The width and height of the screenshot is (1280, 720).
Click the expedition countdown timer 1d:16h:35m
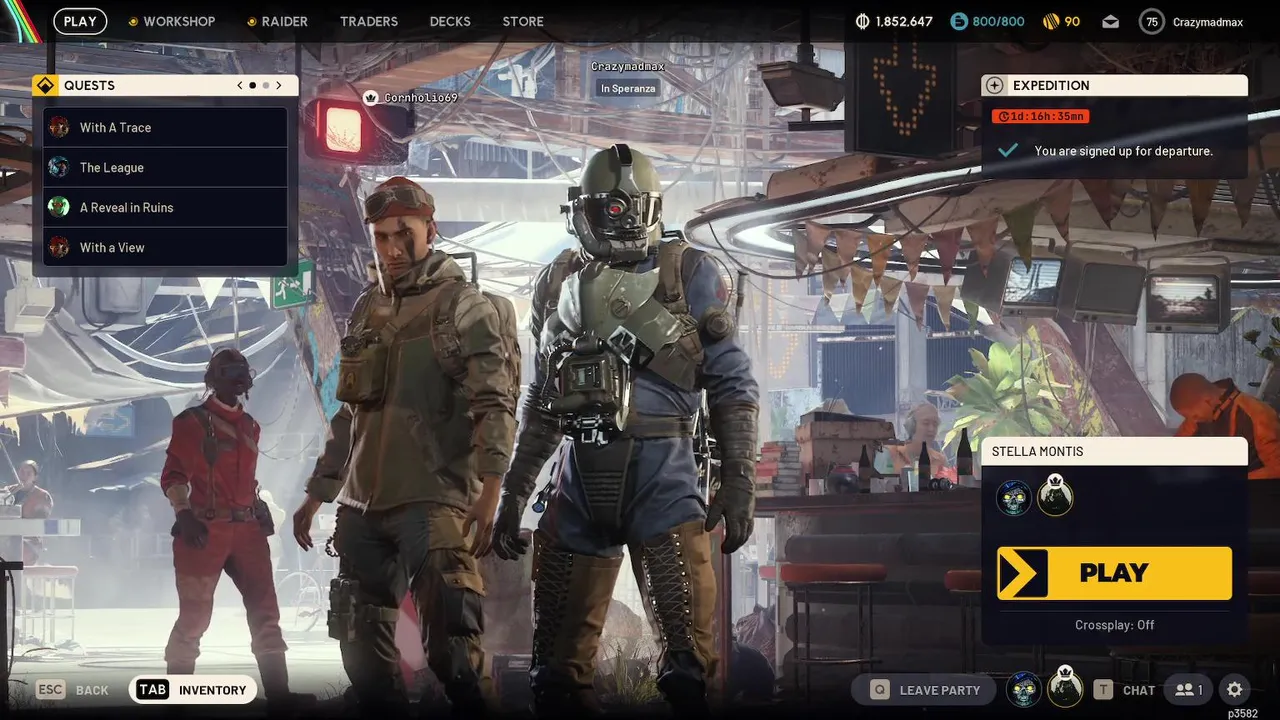point(1041,116)
